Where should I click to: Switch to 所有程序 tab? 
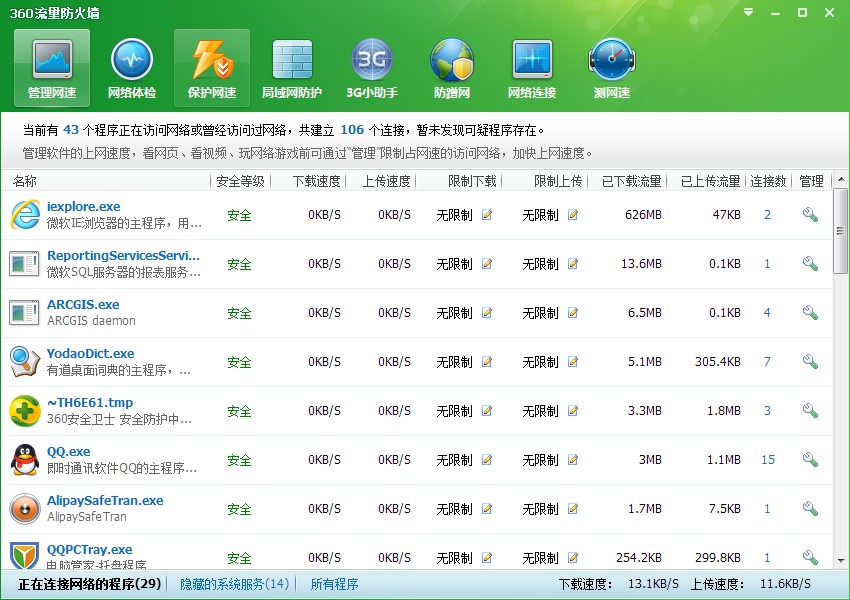coord(334,584)
